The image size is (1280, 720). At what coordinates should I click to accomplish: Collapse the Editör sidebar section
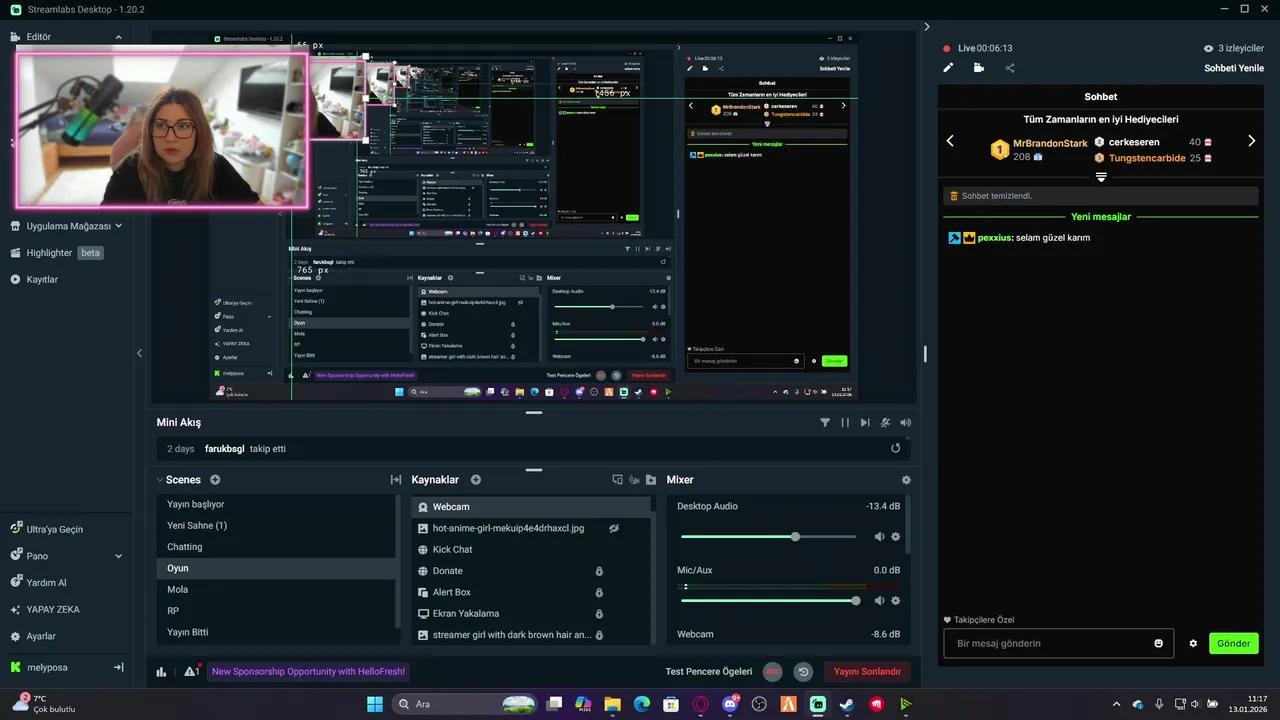point(118,37)
